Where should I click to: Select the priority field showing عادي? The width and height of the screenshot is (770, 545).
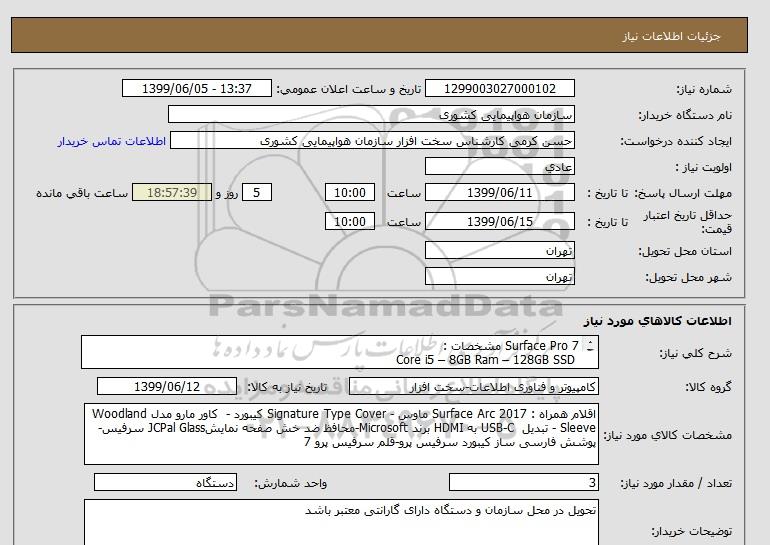pyautogui.click(x=499, y=167)
